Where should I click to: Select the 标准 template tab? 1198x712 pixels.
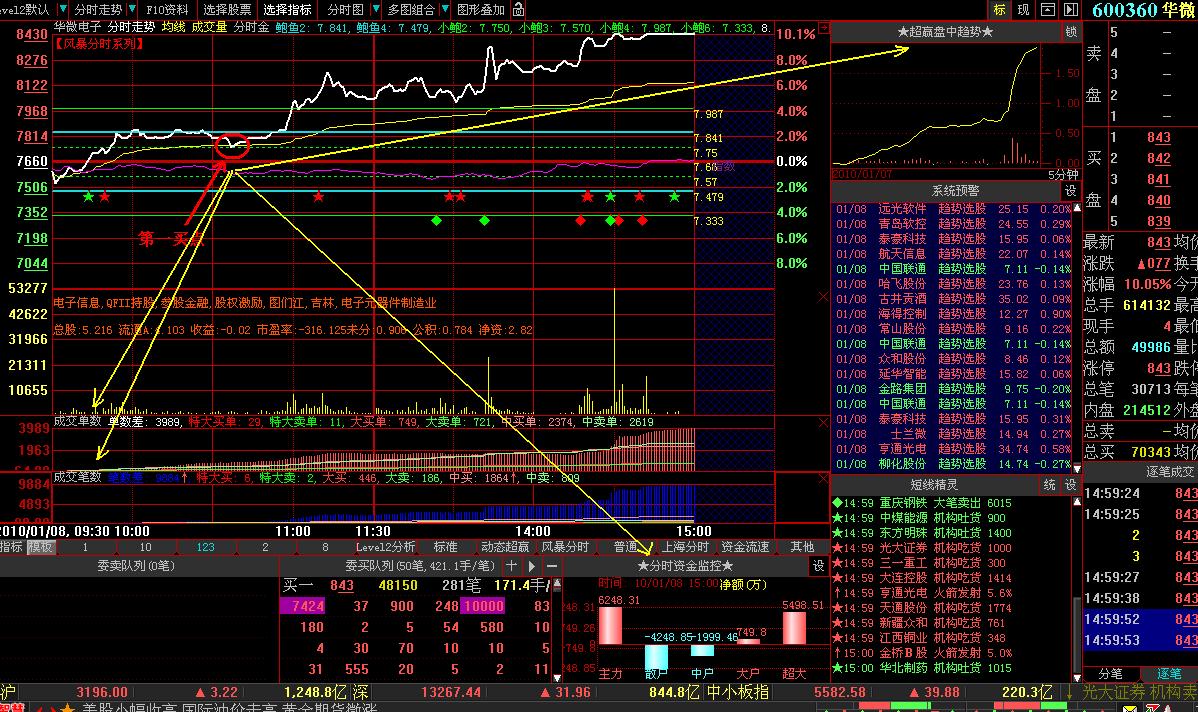tap(445, 547)
